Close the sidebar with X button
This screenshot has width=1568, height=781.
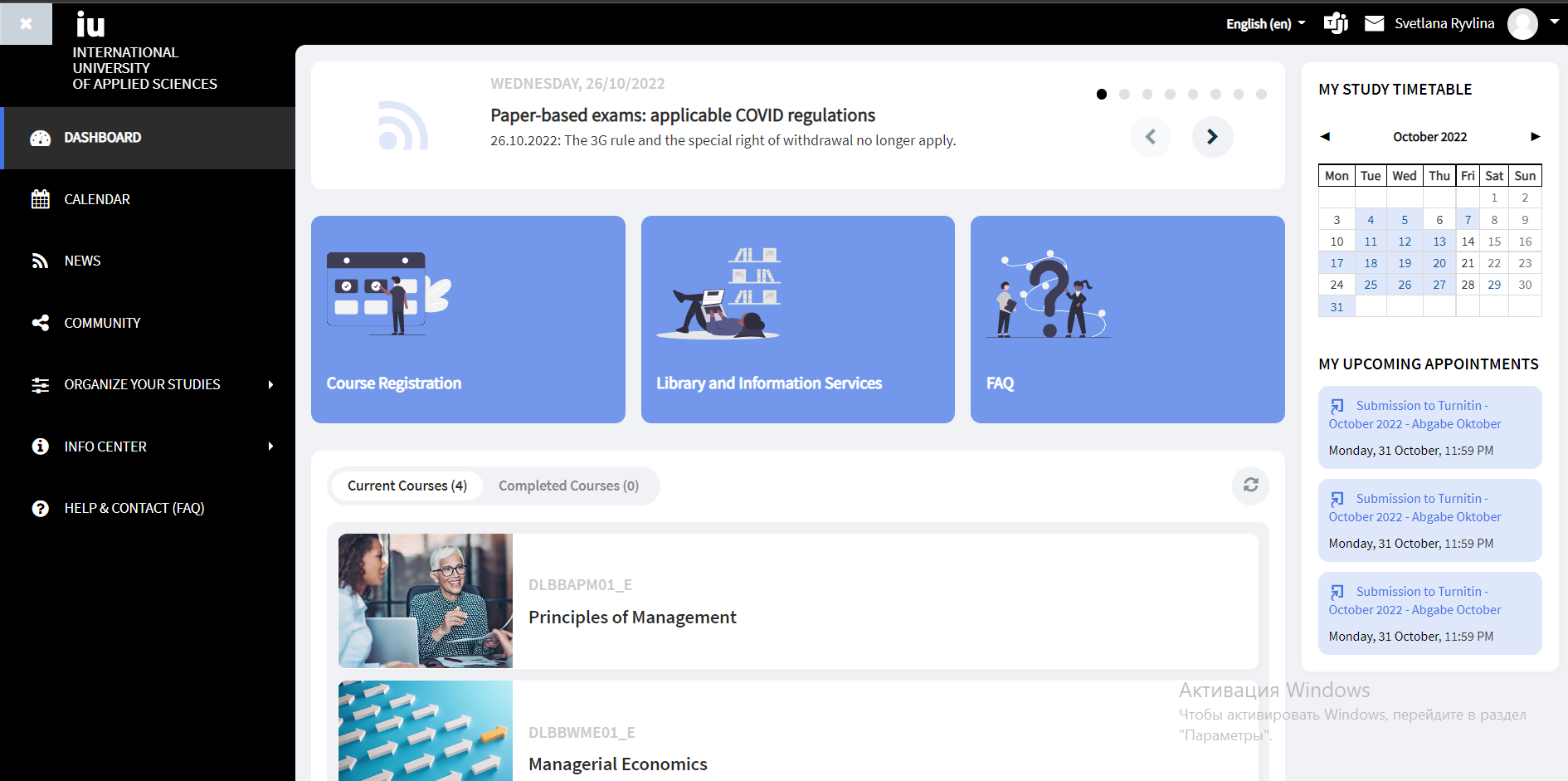click(26, 23)
